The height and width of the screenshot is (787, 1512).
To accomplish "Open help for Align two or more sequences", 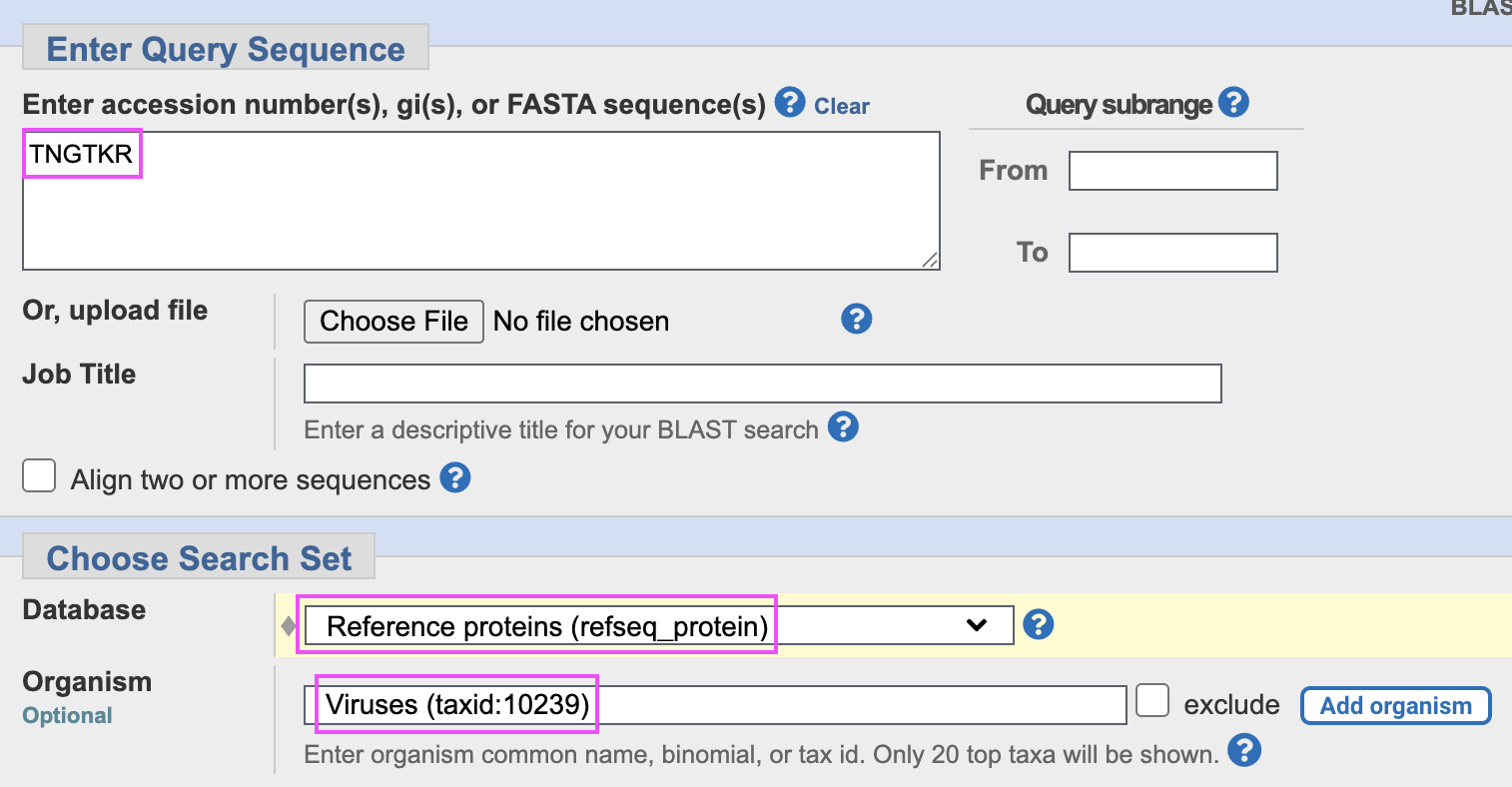I will click(x=455, y=478).
